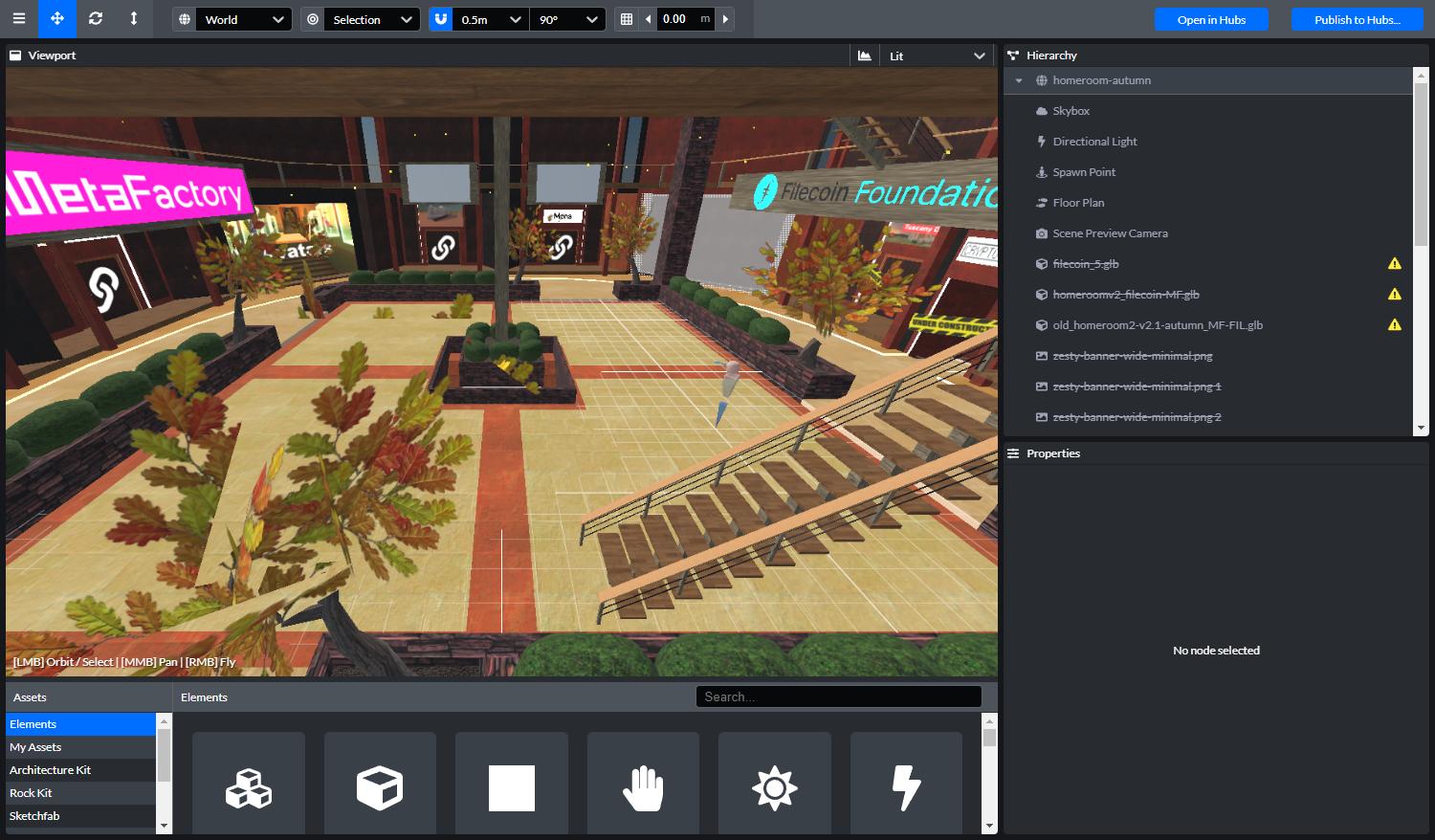
Task: Click Publish to Hubs button
Action: [x=1357, y=19]
